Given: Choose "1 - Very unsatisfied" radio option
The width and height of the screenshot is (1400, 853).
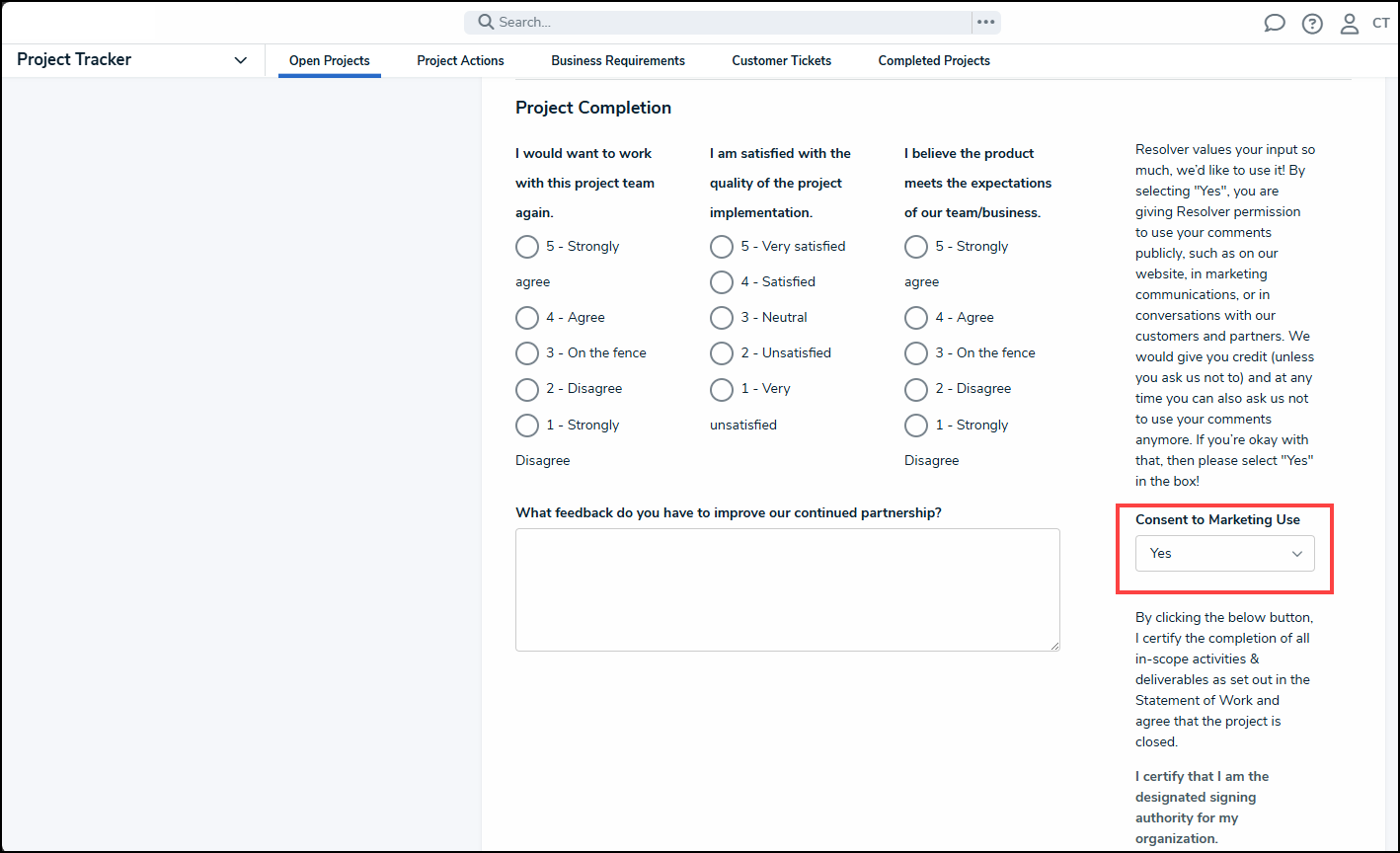Looking at the screenshot, I should coord(722,389).
